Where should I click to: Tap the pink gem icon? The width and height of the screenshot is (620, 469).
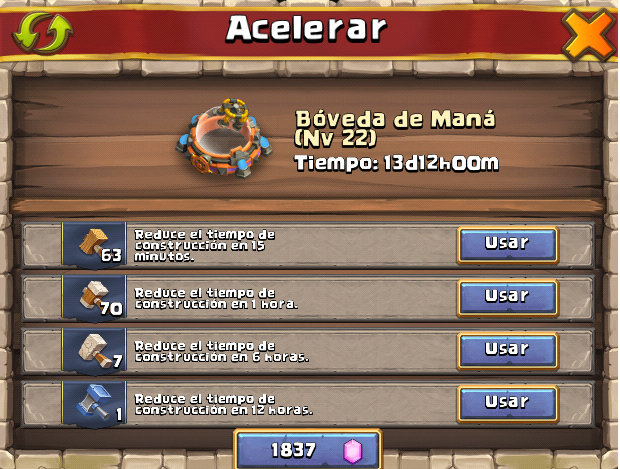pos(353,452)
